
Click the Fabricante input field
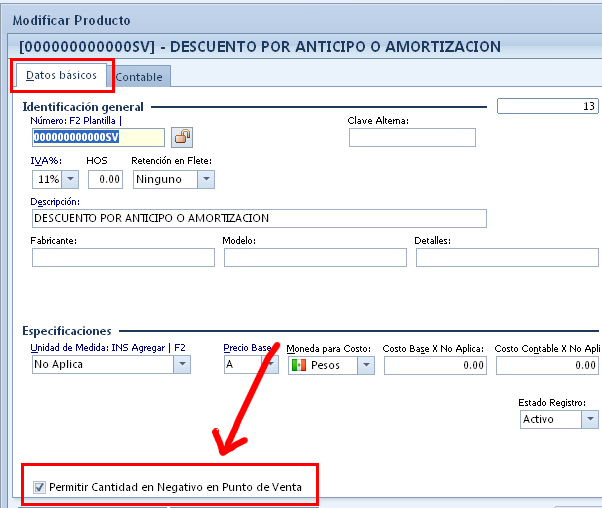tap(123, 257)
